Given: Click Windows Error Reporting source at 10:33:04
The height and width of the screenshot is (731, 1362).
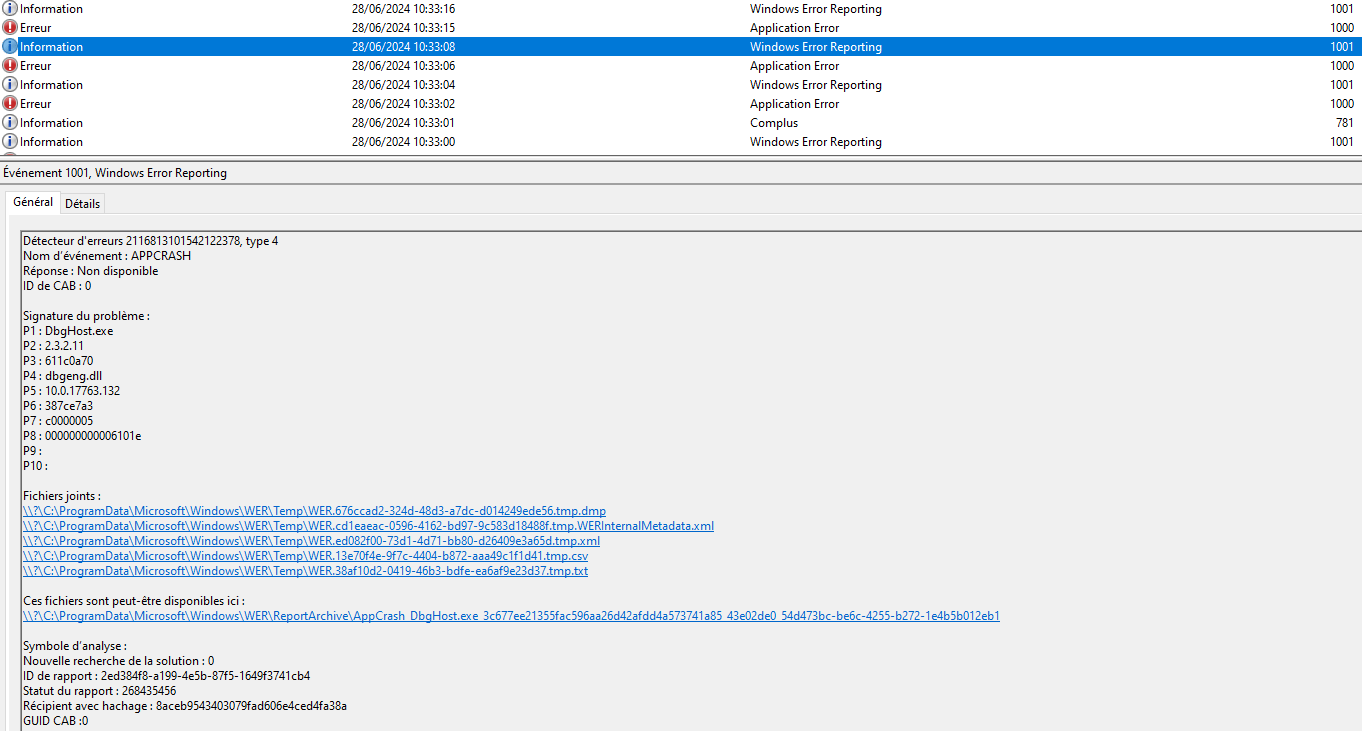Looking at the screenshot, I should click(x=816, y=85).
